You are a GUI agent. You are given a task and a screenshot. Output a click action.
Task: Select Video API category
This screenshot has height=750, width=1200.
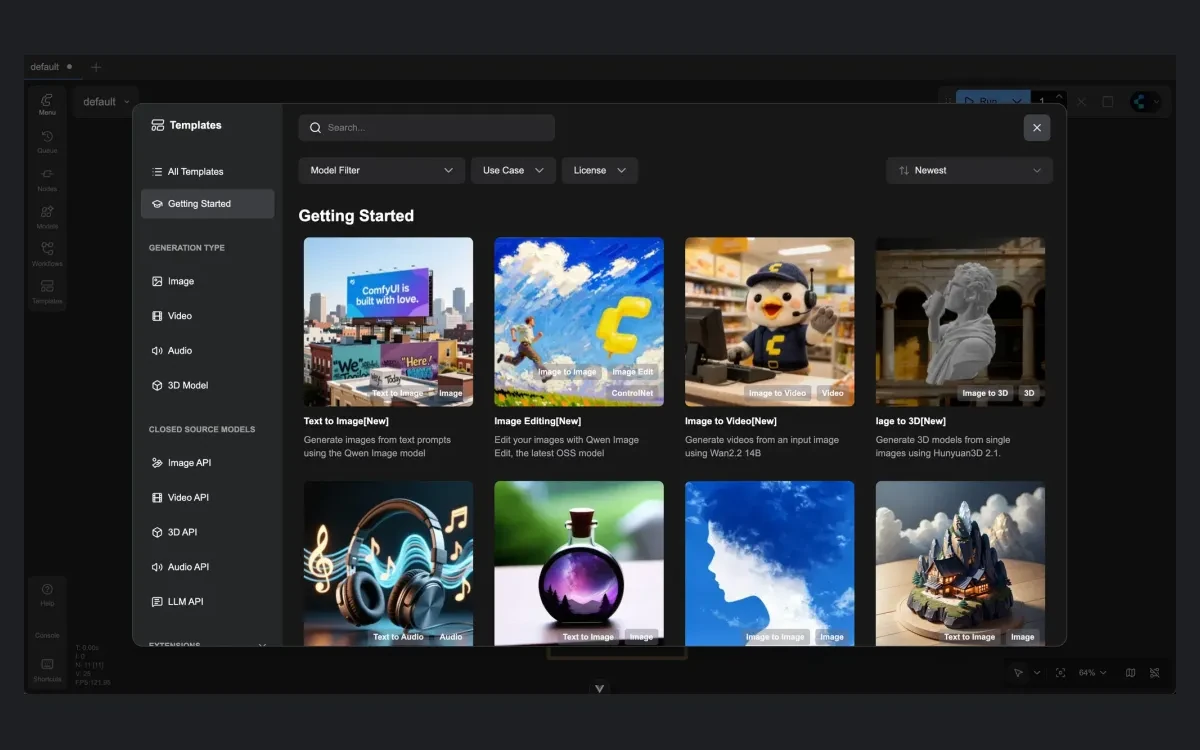tap(207, 498)
